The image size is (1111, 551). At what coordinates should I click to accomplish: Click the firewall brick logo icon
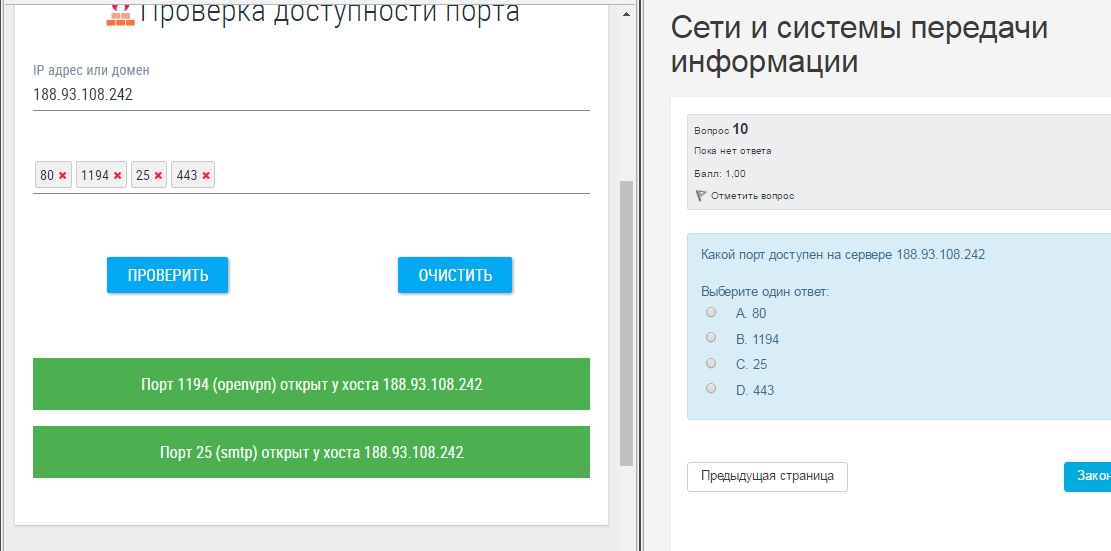tap(120, 13)
